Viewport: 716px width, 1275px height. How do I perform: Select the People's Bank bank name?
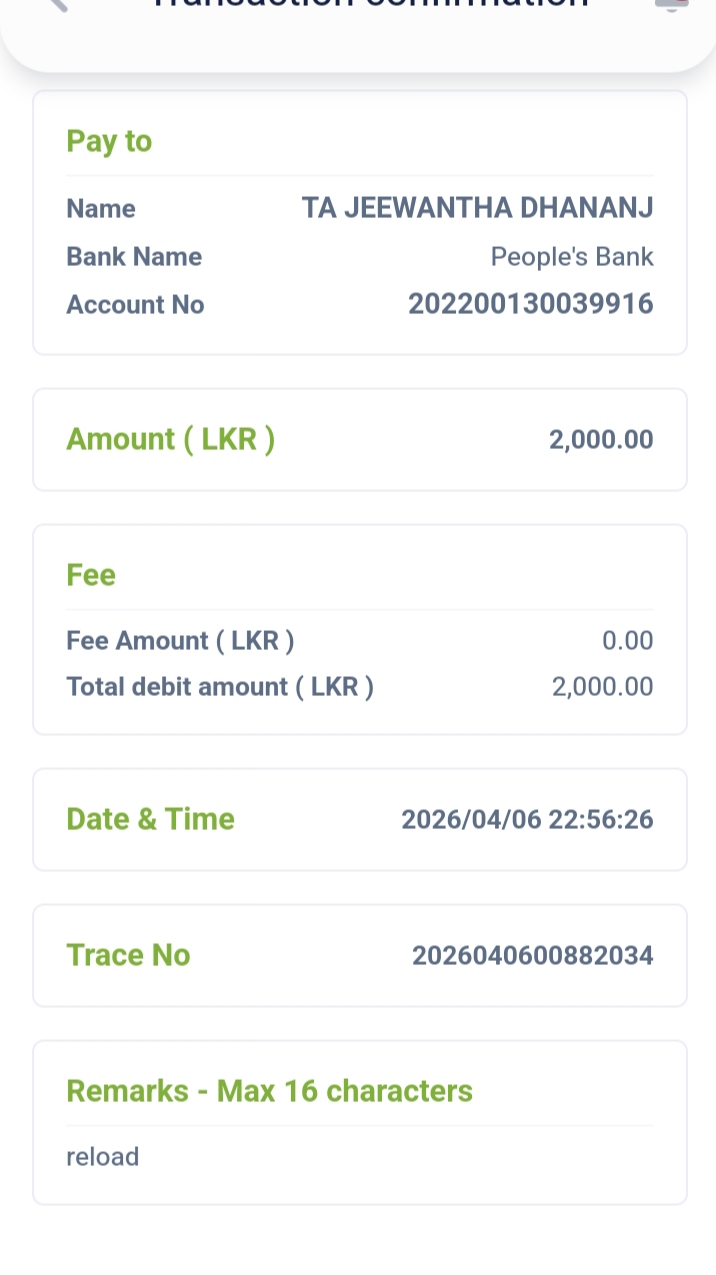571,257
